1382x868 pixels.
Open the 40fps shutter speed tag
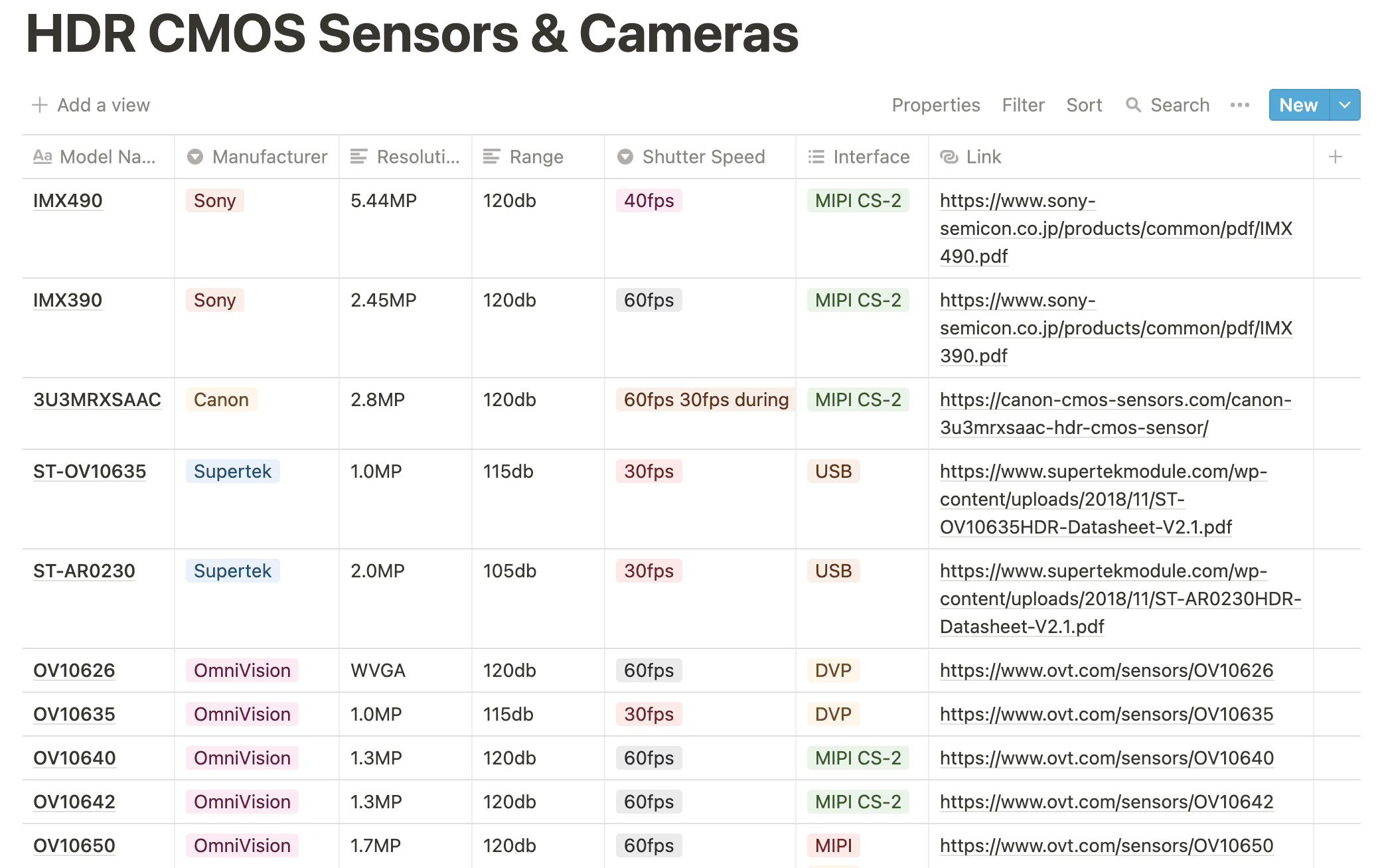pyautogui.click(x=649, y=200)
